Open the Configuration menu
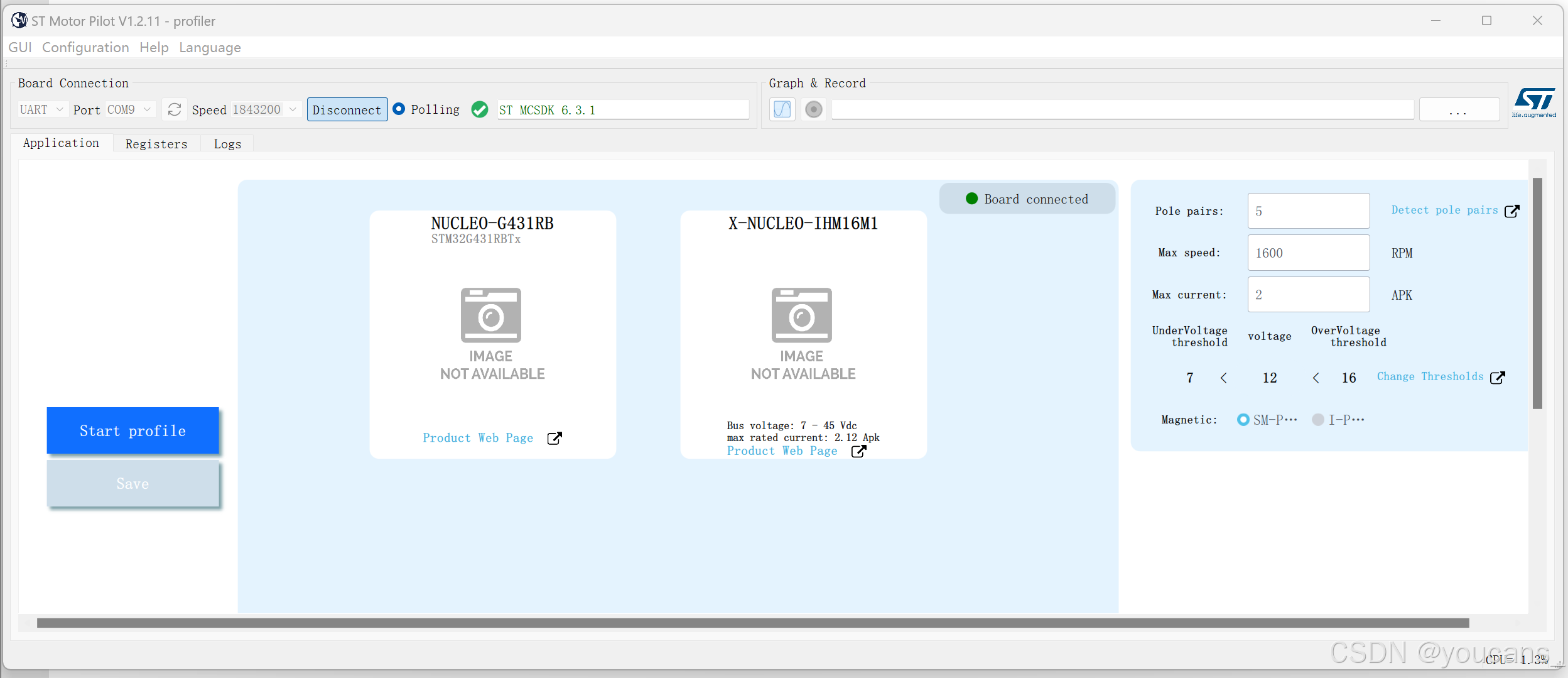 (85, 48)
